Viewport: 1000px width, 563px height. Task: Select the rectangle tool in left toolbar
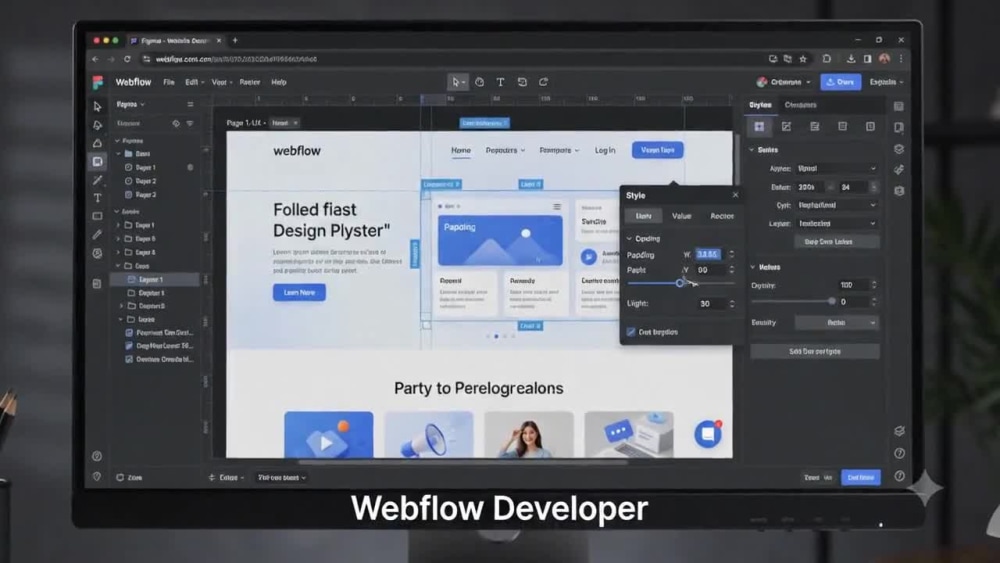click(97, 216)
